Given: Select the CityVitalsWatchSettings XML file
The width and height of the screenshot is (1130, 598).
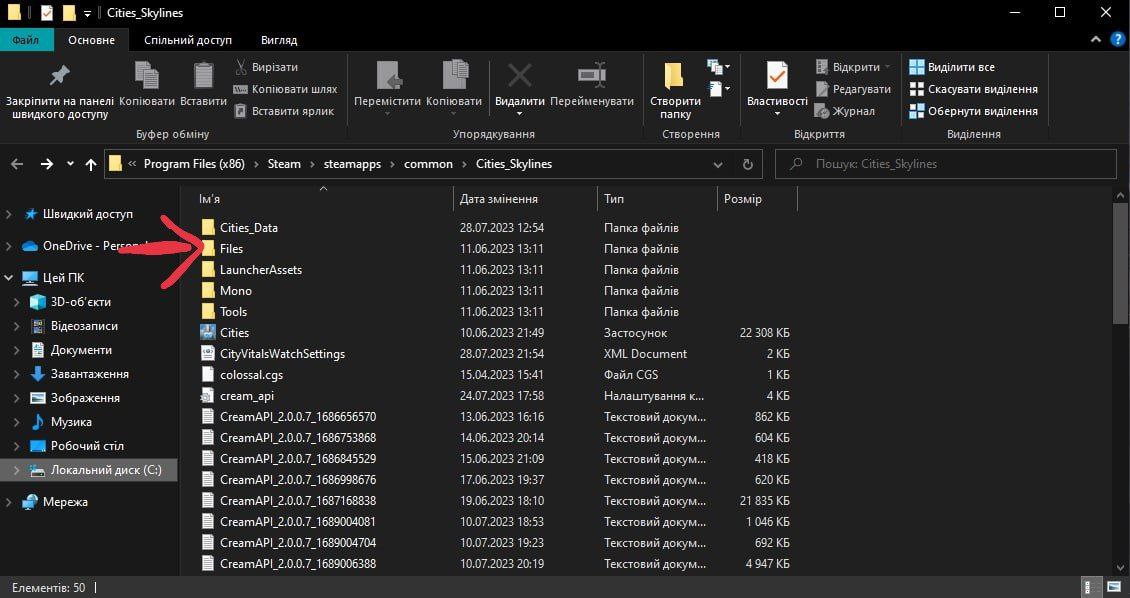Looking at the screenshot, I should point(282,354).
